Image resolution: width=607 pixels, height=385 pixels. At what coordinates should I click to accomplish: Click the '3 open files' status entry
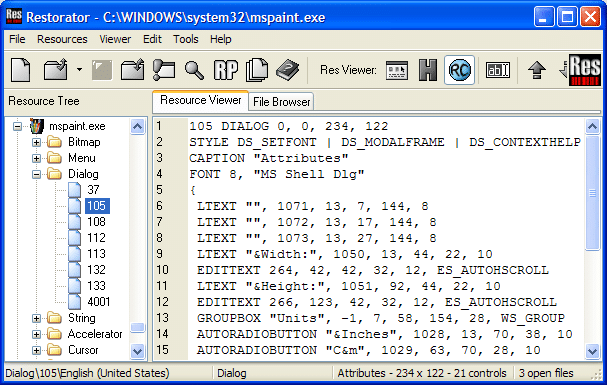click(546, 373)
